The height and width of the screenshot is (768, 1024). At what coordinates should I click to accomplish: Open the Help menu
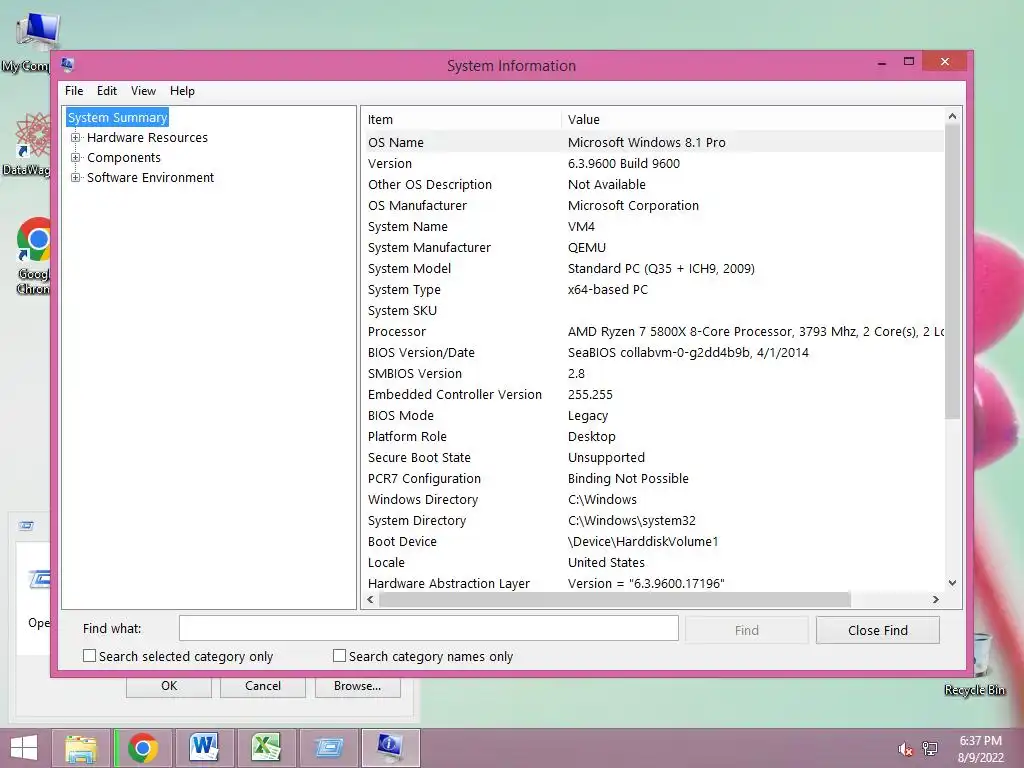(182, 91)
